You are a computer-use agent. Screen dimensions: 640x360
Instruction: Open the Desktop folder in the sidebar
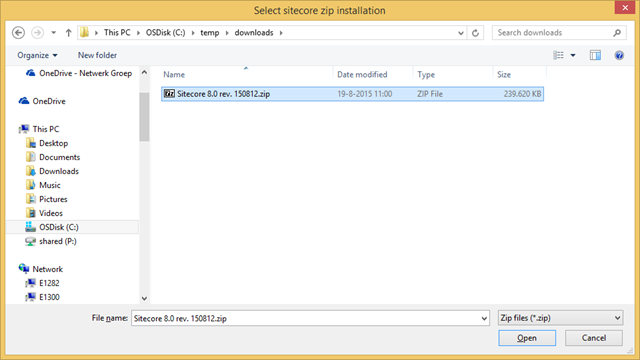(53, 143)
